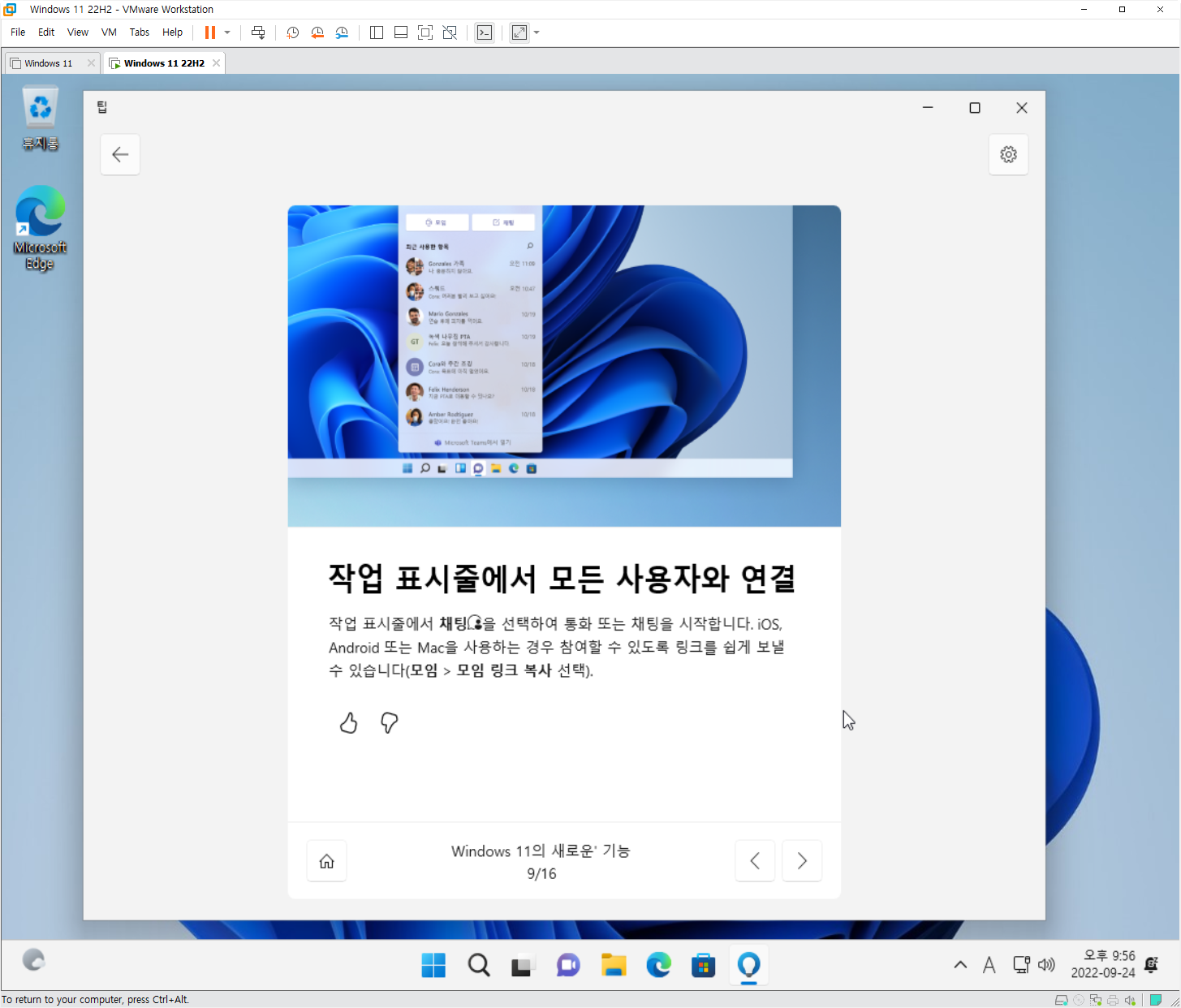Image resolution: width=1181 pixels, height=1008 pixels.
Task: Click the Tips app taskbar icon
Action: tap(748, 965)
